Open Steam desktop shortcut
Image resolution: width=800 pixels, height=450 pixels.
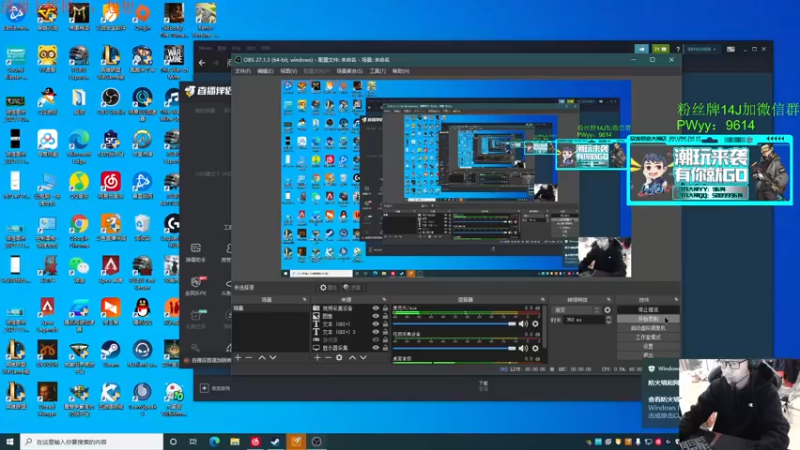pyautogui.click(x=110, y=354)
